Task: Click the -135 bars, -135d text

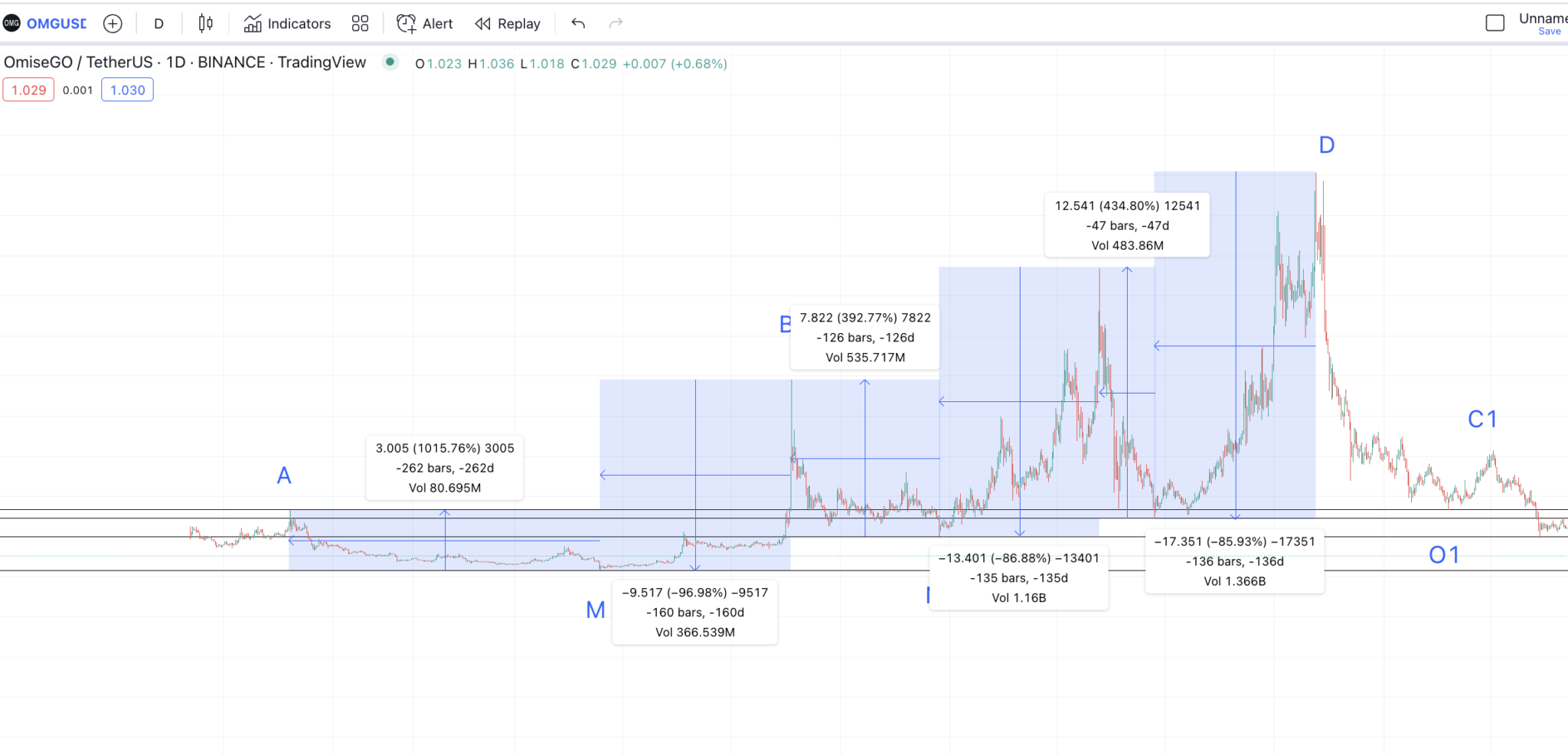Action: tap(1019, 578)
